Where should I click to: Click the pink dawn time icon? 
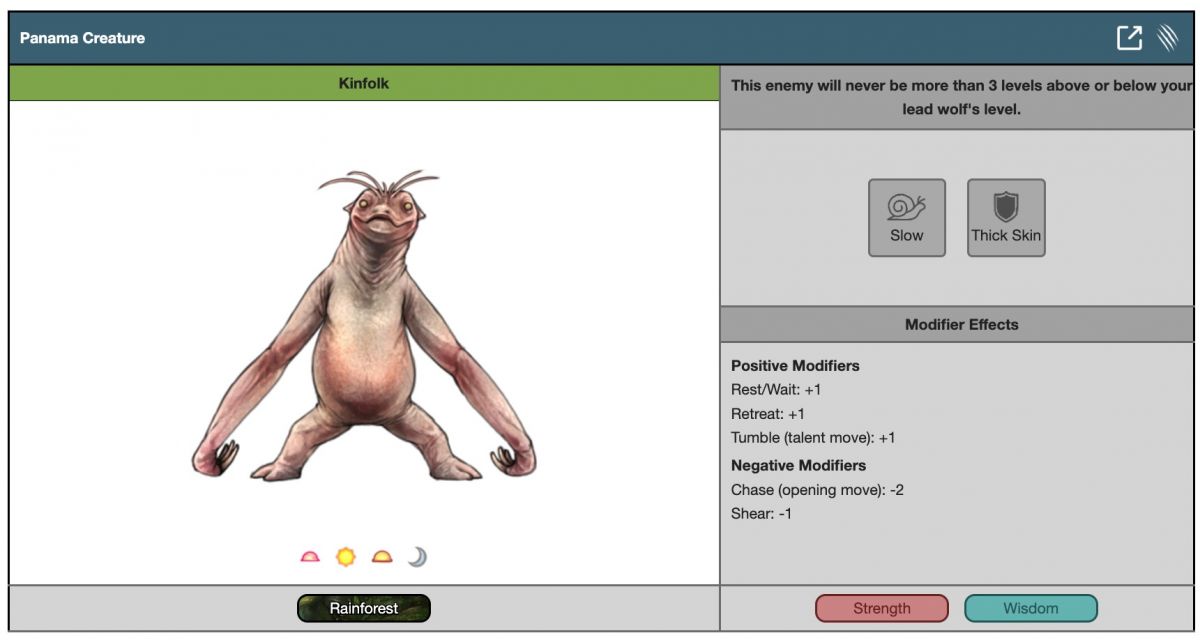pos(310,557)
